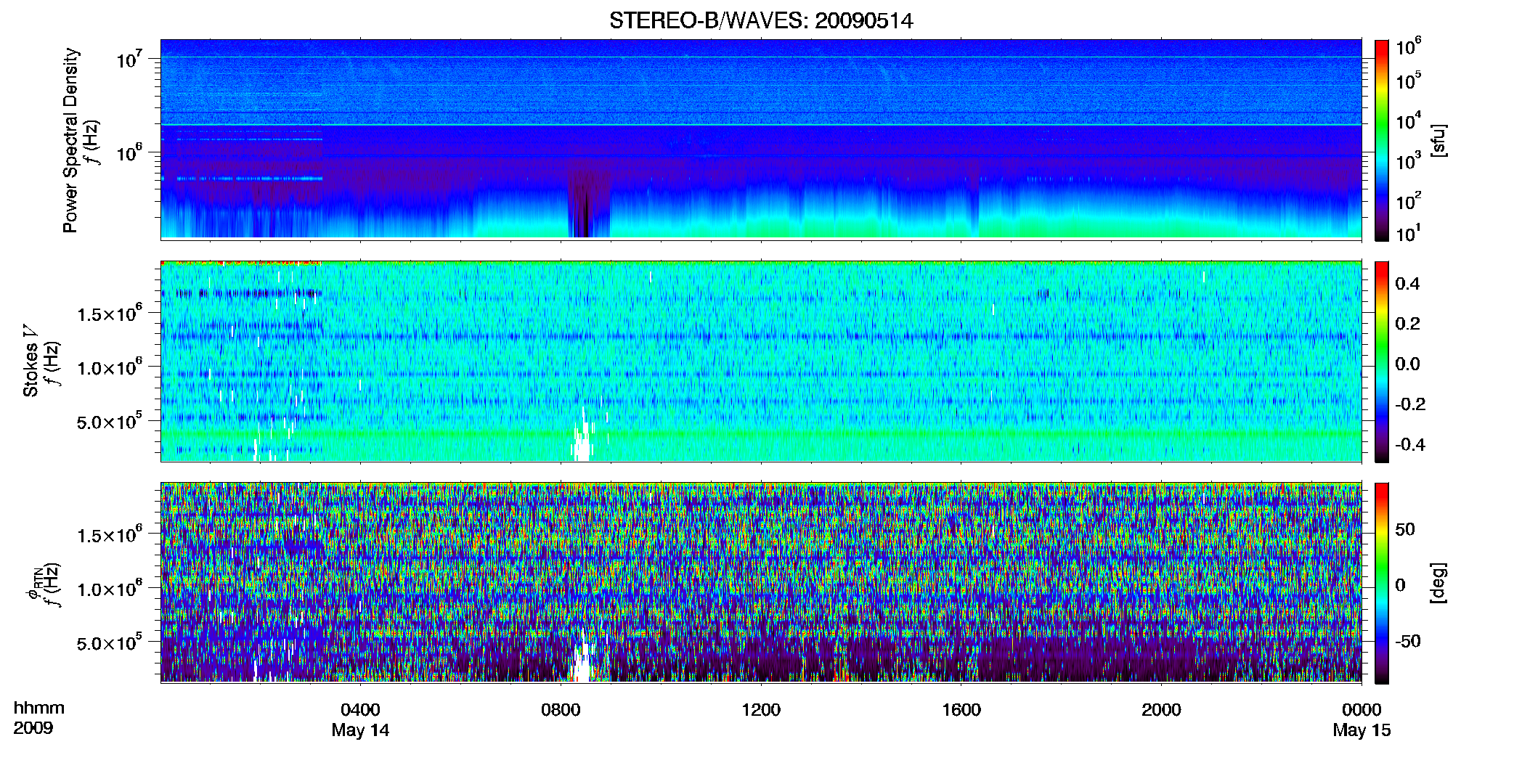Click the title STEREO-B/WAVES: 20090514
Screen dimensions: 1522x784
coord(761,20)
